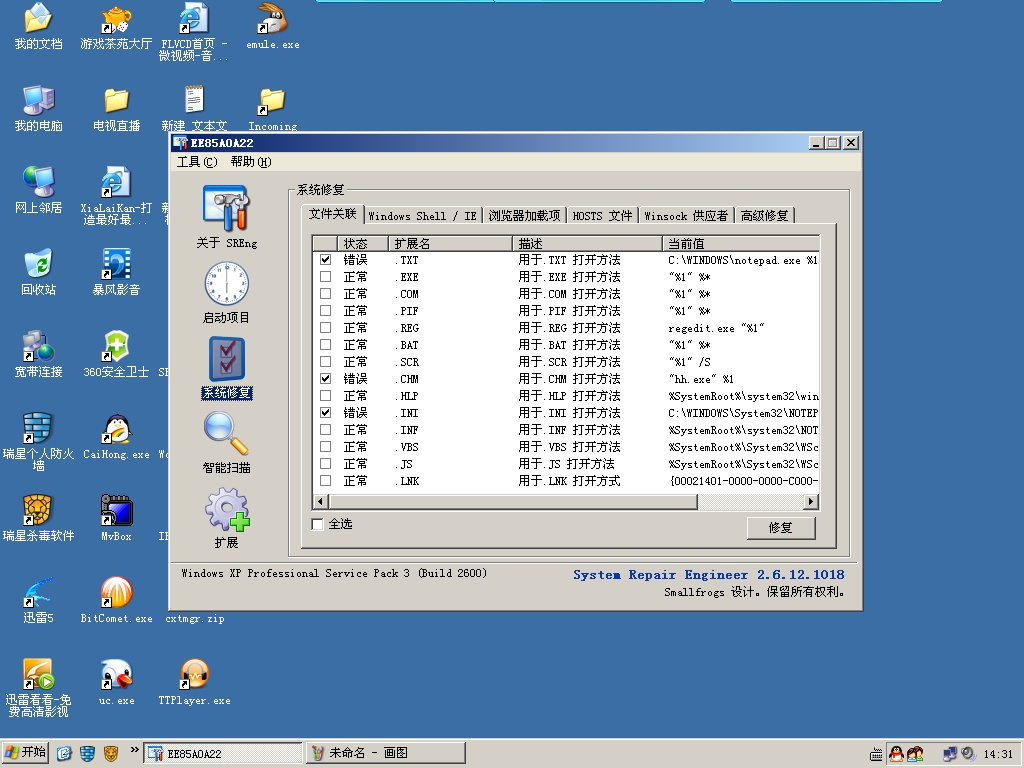The image size is (1024, 768).
Task: Activate EE85A0A22 taskbar button
Action: (223, 753)
